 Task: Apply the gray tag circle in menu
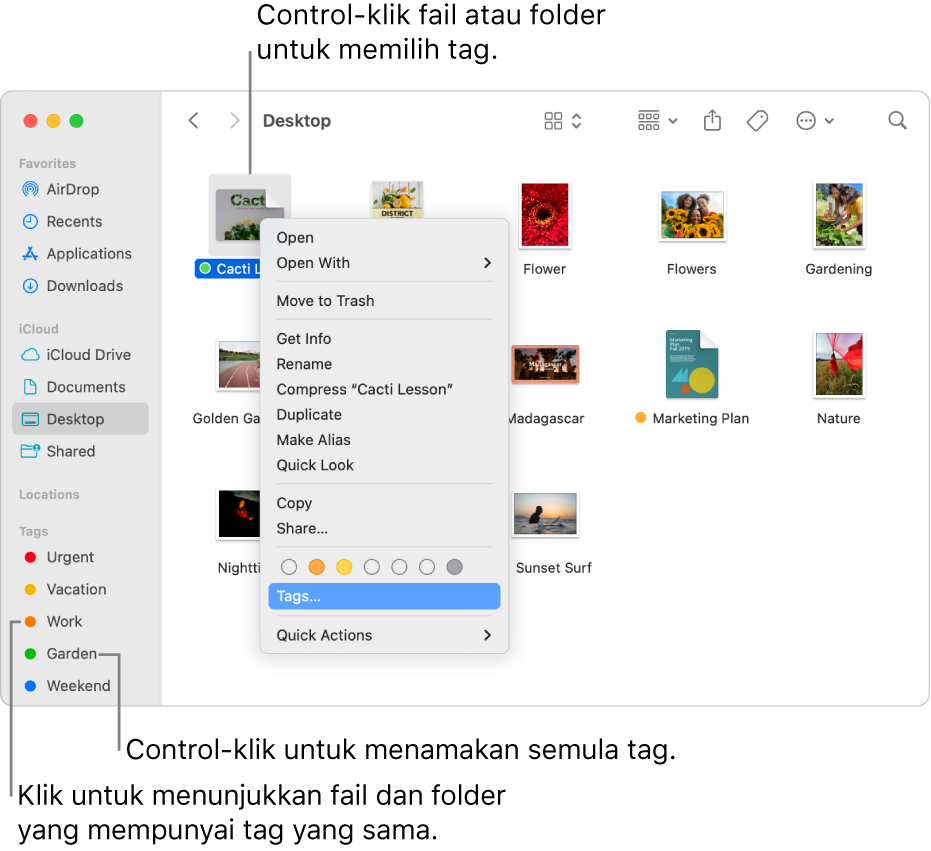[454, 567]
